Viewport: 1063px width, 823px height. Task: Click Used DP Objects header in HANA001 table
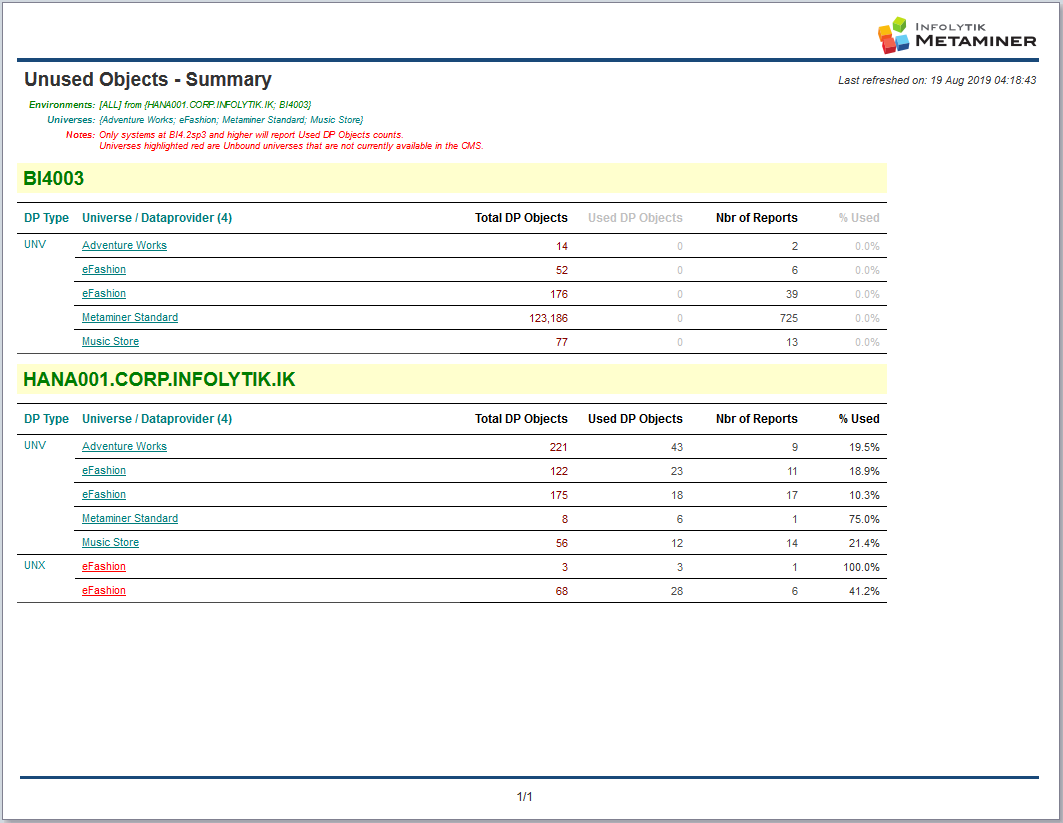pos(635,419)
